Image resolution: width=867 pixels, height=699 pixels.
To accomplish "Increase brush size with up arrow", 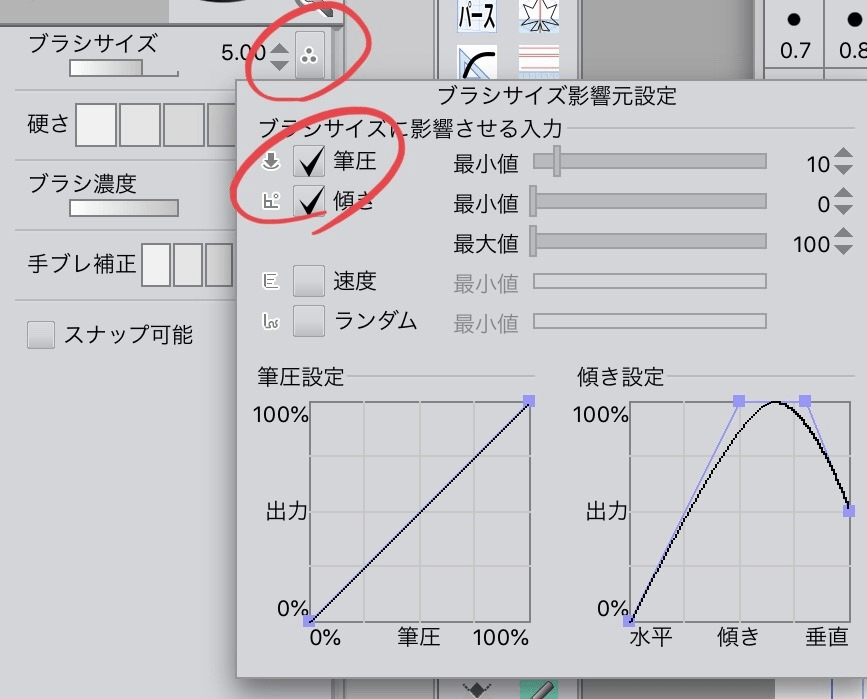I will [279, 49].
